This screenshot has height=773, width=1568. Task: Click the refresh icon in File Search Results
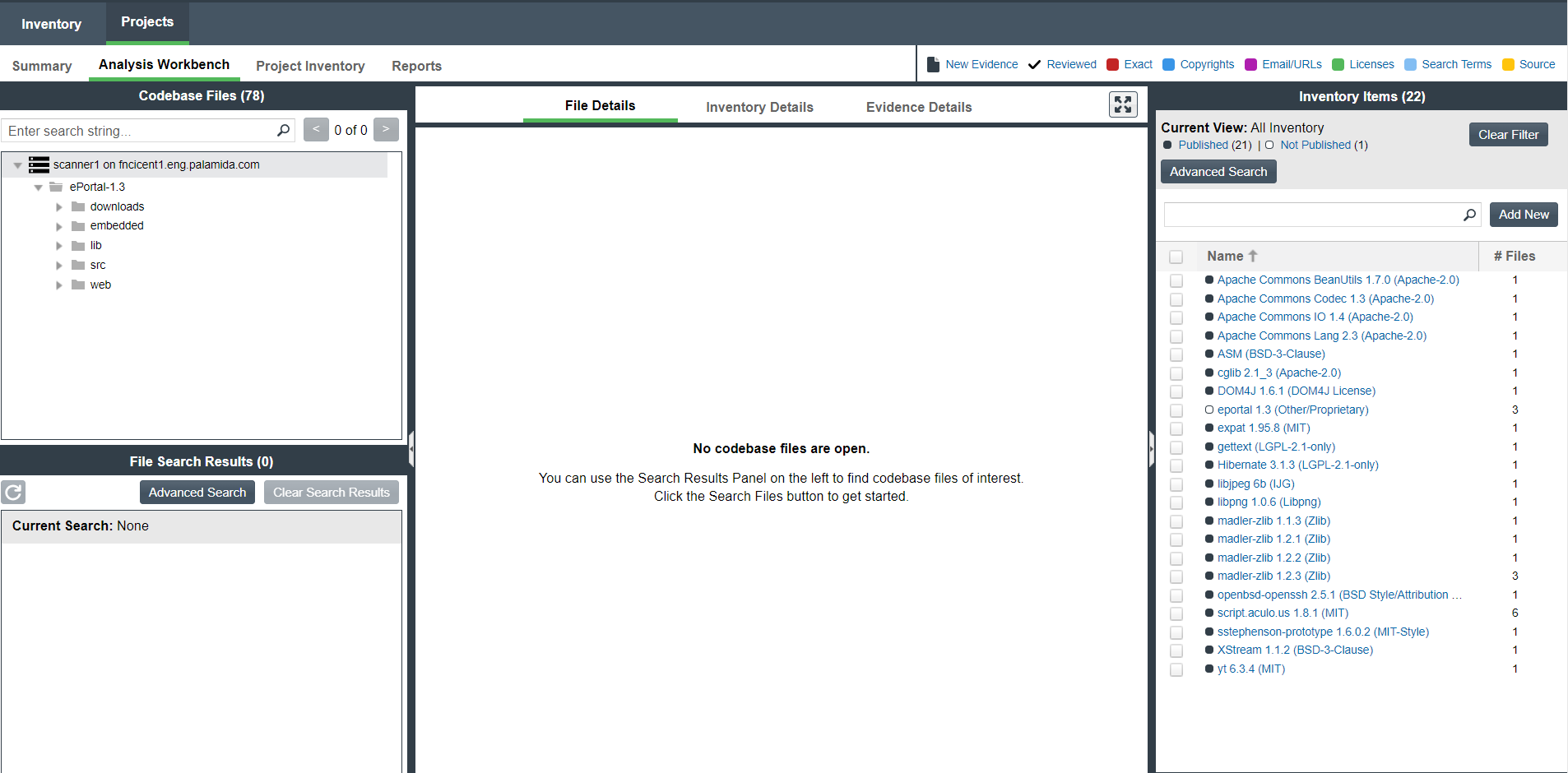(13, 493)
